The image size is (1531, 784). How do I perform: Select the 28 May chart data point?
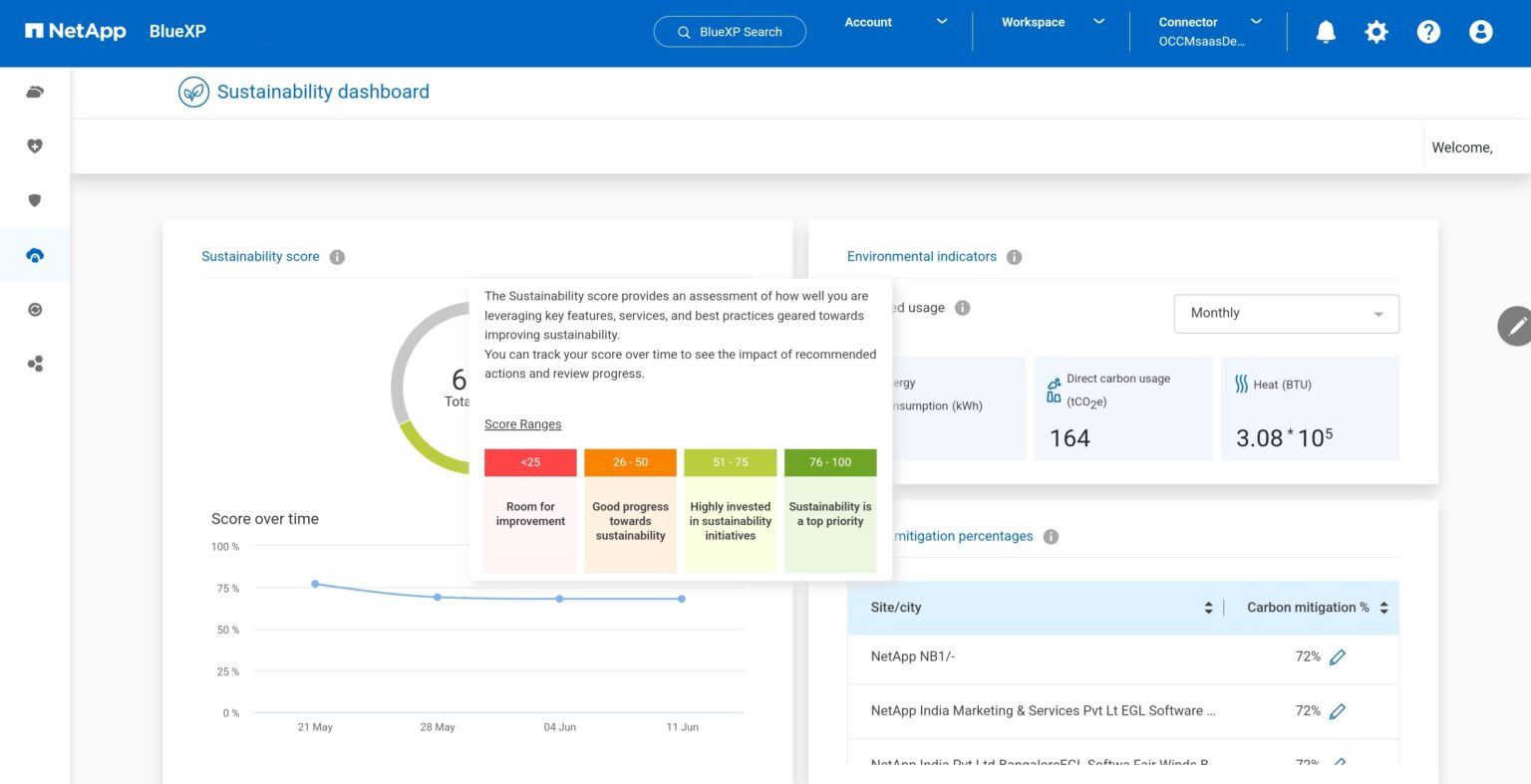click(438, 597)
